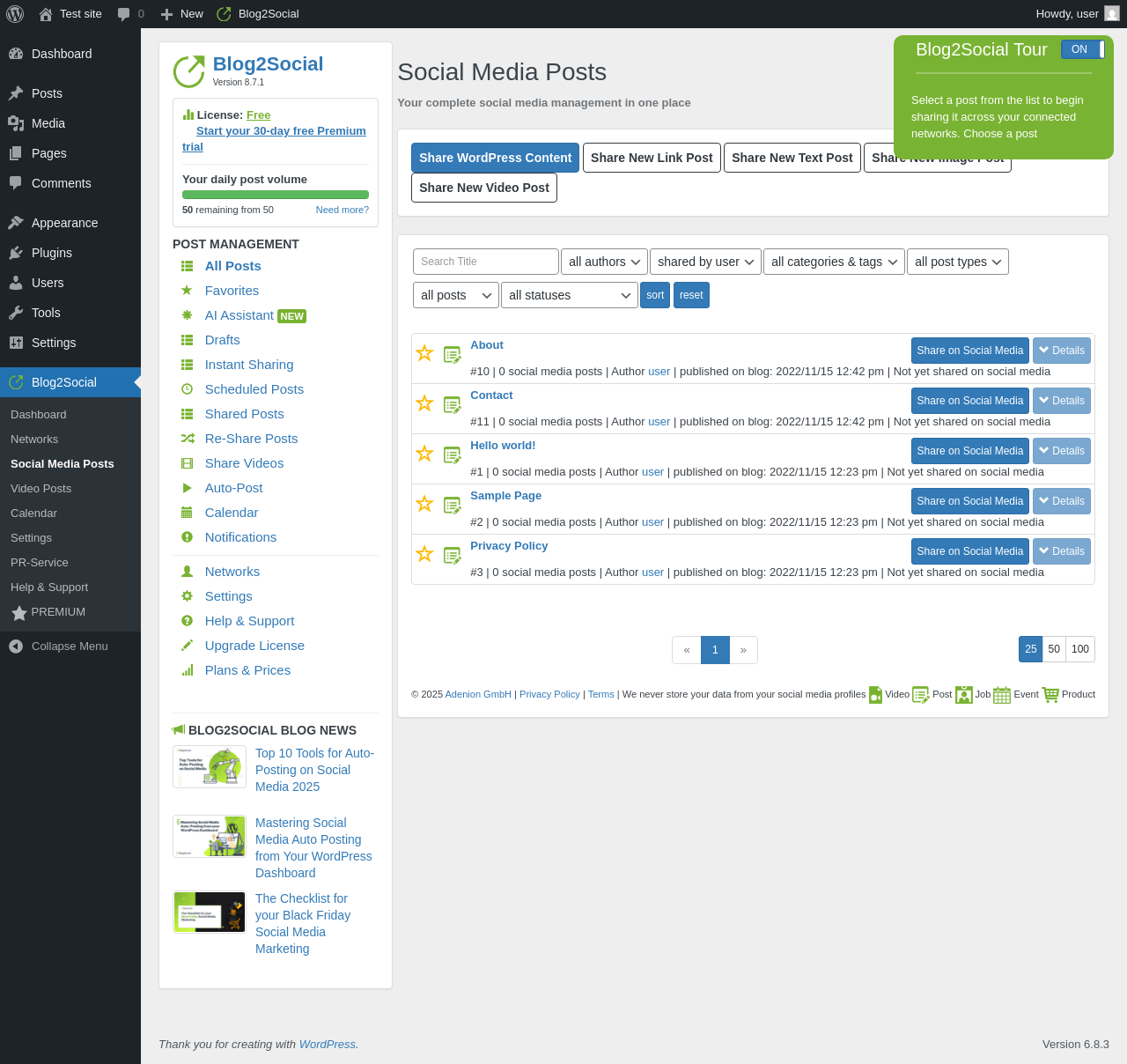Click the Plans & Prices chart icon

pos(187,670)
